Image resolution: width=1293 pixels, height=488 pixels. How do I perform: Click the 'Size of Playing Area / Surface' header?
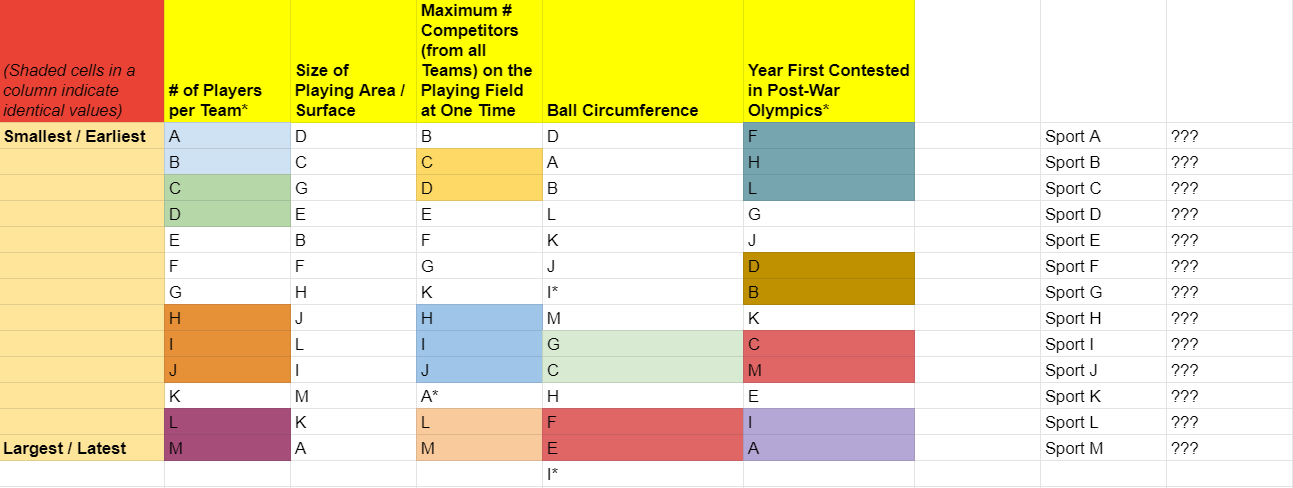[353, 61]
